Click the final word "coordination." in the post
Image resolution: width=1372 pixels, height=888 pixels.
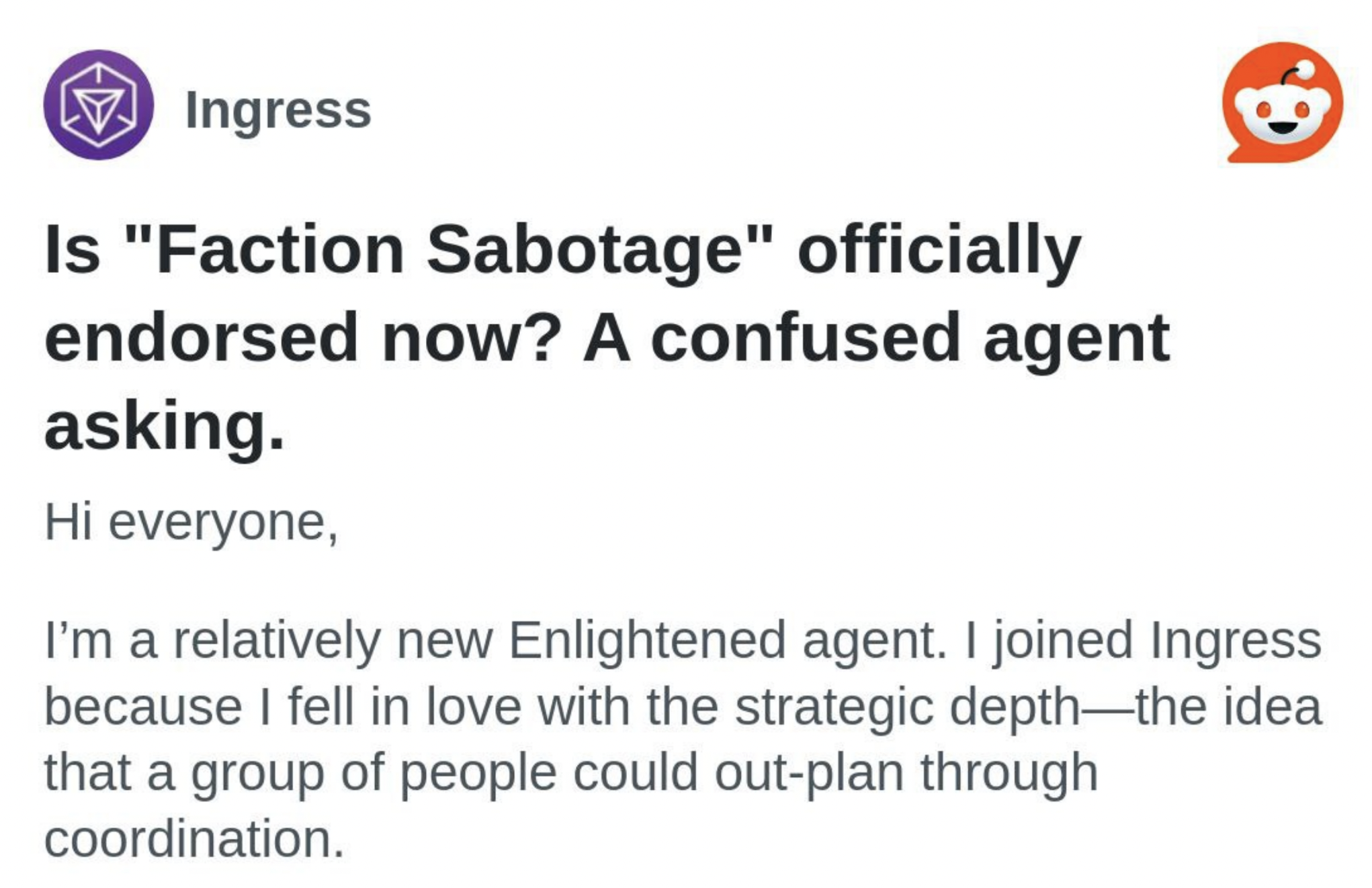point(194,838)
